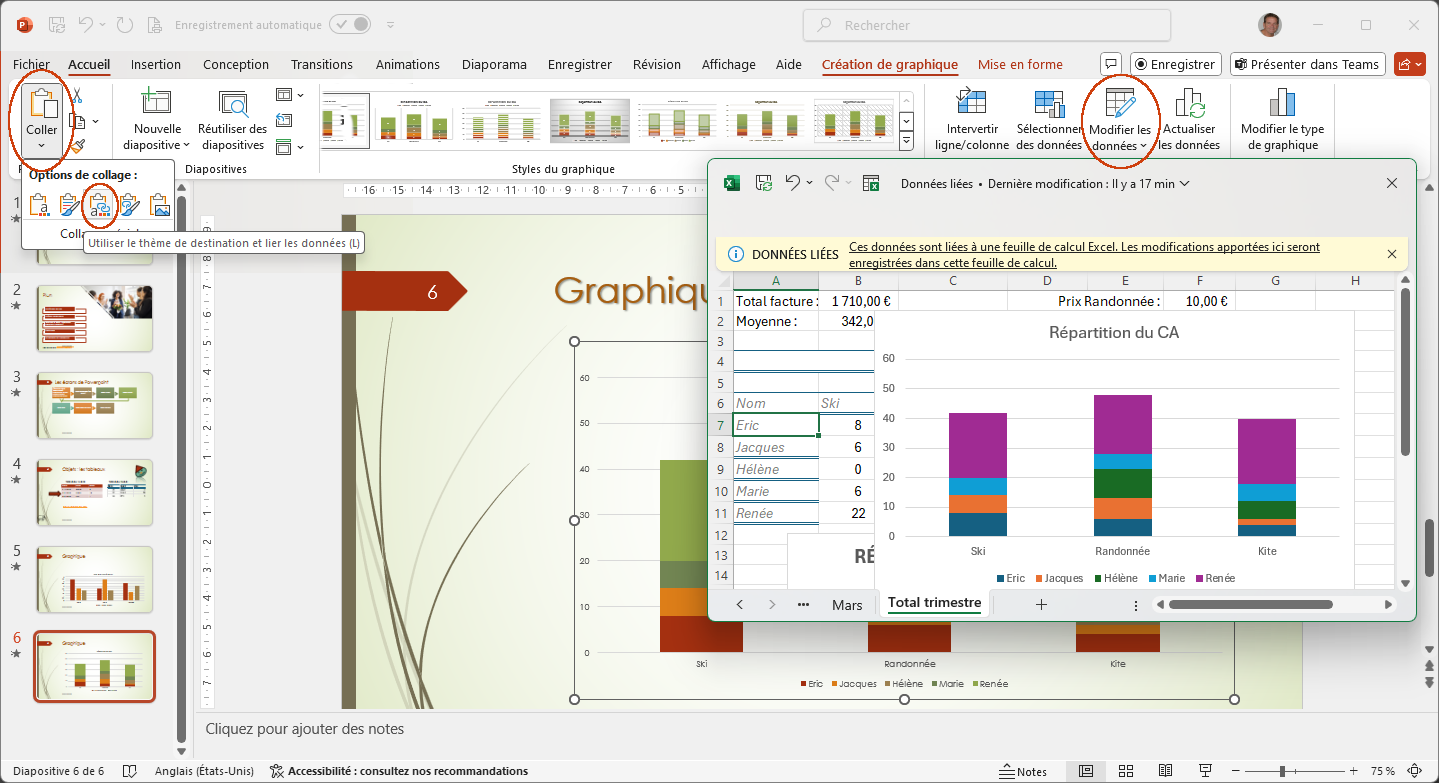Click the zoom out minus button
1439x783 pixels.
pos(1234,771)
